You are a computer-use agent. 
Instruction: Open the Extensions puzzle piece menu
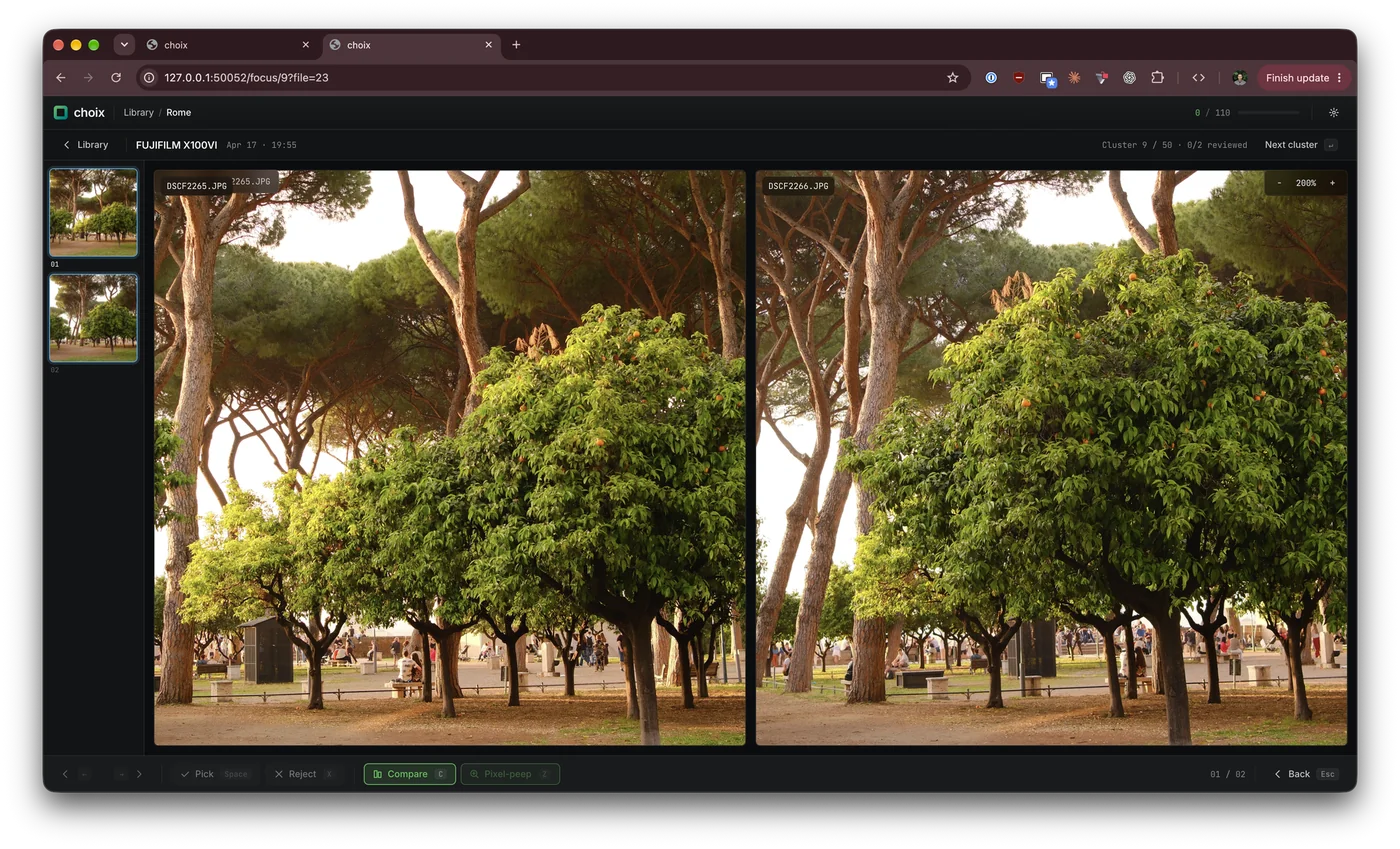coord(1157,78)
